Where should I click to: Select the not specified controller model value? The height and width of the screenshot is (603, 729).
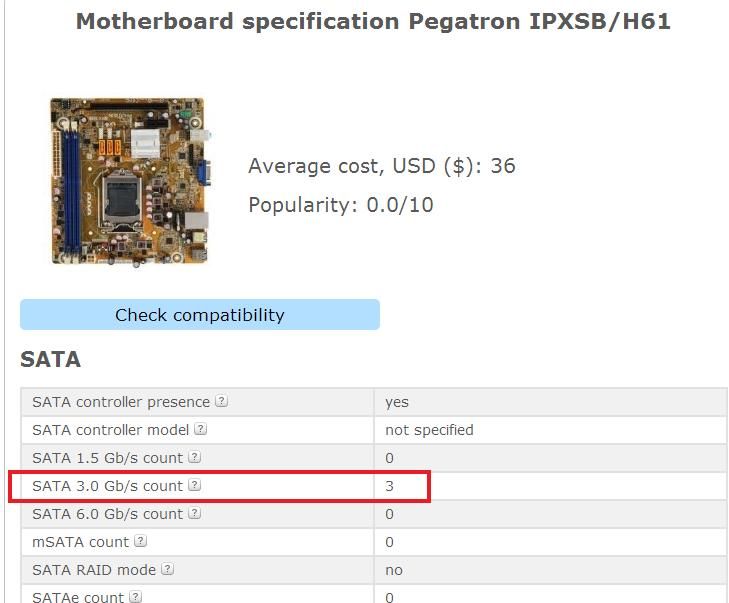pos(429,430)
